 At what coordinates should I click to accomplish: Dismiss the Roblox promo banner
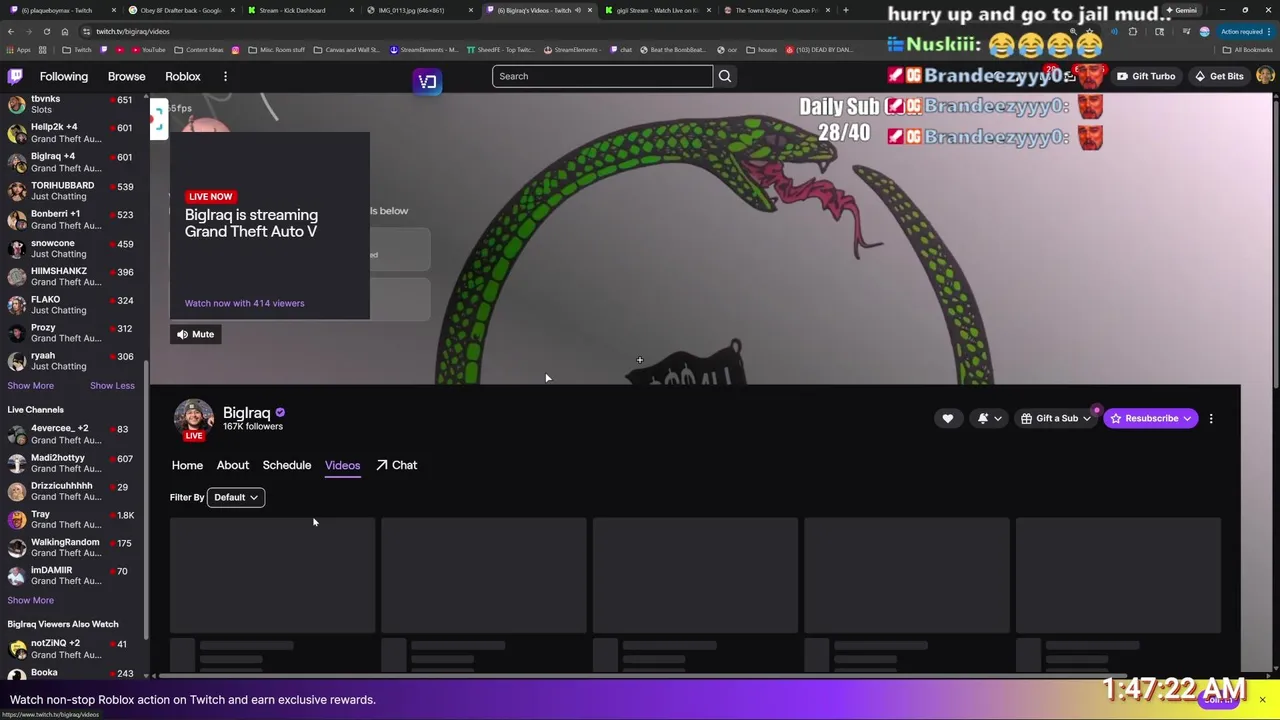point(1262,699)
